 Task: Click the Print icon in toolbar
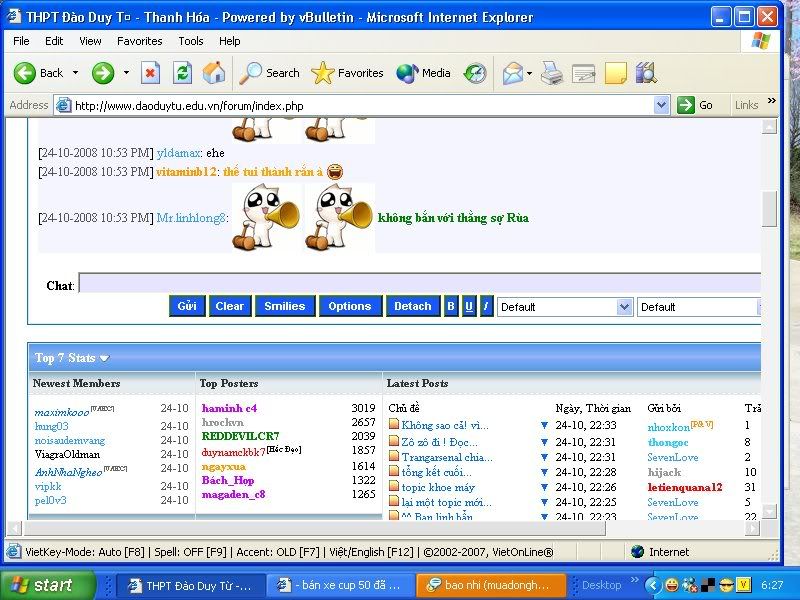[551, 73]
